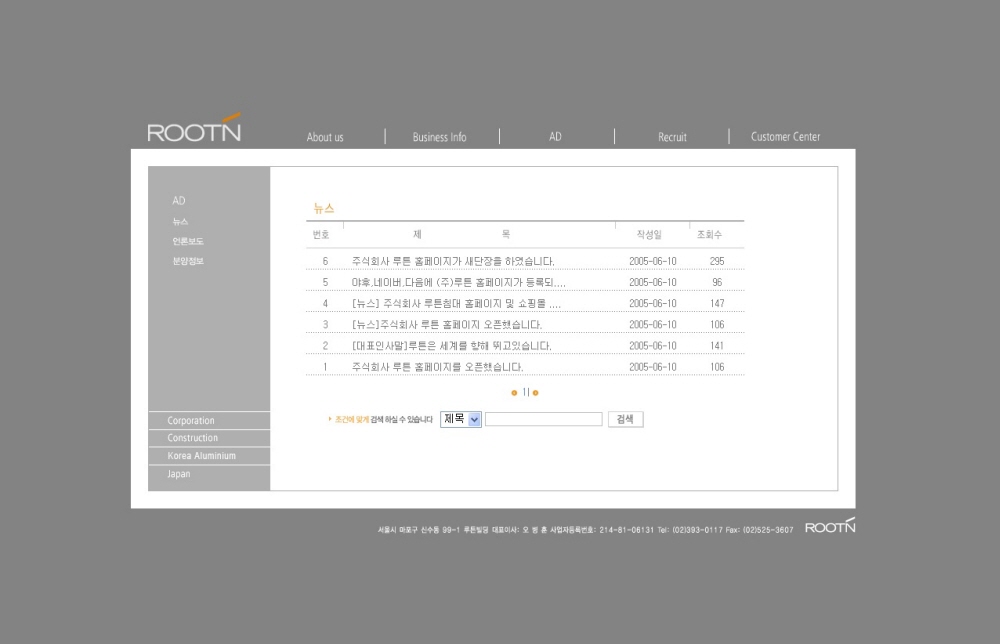Select 분양정보 in the left sidebar
The image size is (1000, 644).
[x=188, y=261]
